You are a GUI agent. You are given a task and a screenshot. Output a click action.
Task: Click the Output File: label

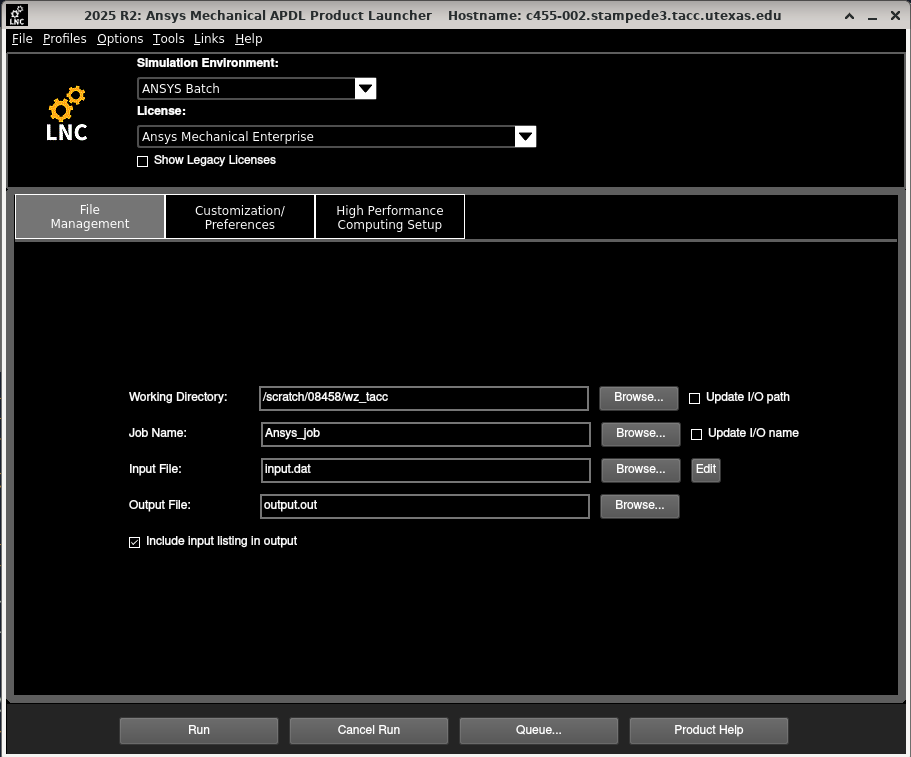160,505
